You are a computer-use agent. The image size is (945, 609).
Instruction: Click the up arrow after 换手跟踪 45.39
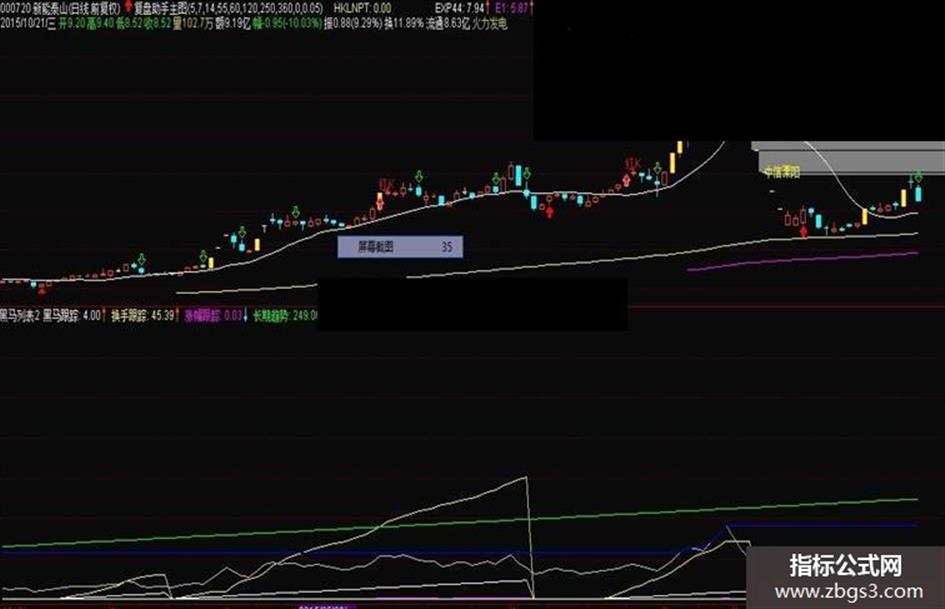coord(178,315)
